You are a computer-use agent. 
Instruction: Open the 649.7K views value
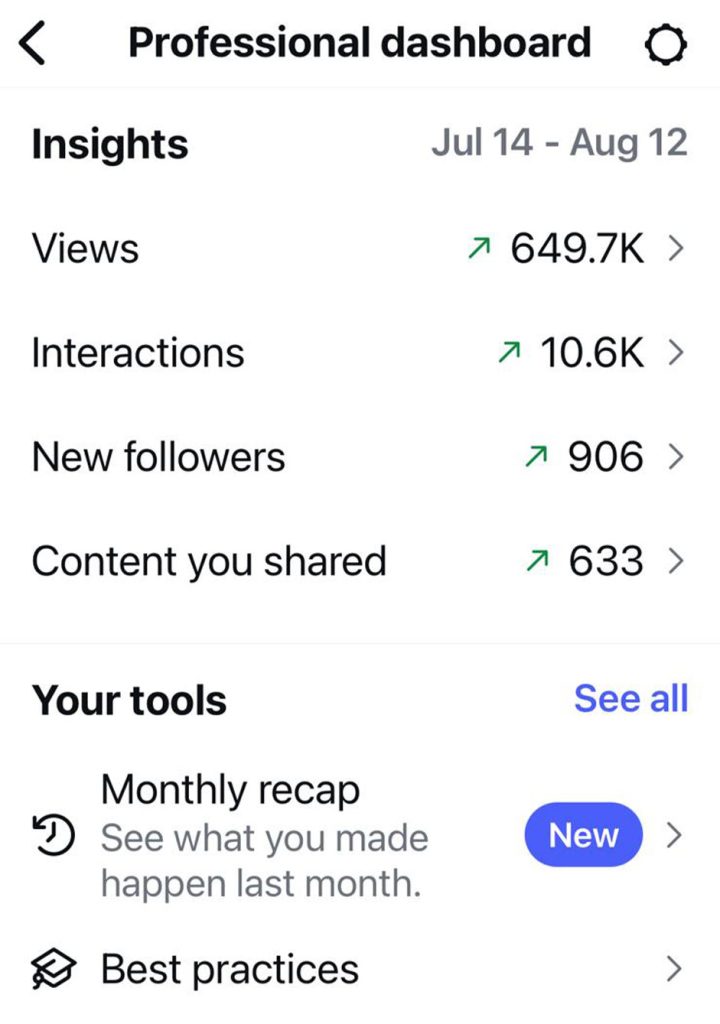click(x=577, y=249)
